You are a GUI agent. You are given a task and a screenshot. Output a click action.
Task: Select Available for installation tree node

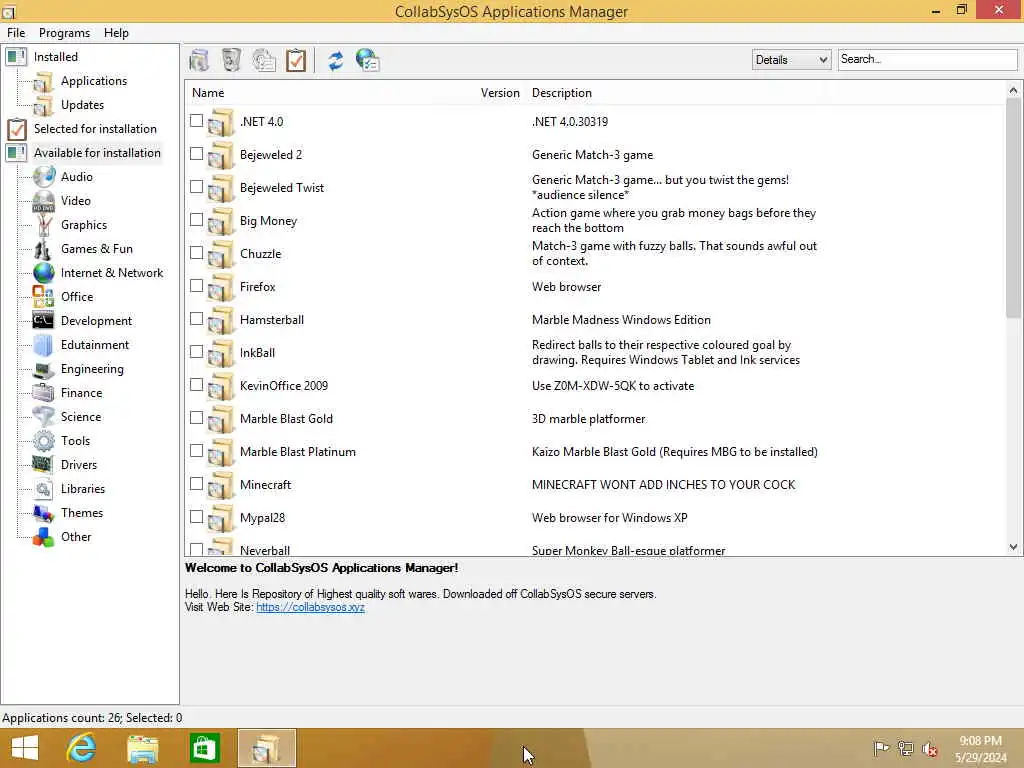97,153
